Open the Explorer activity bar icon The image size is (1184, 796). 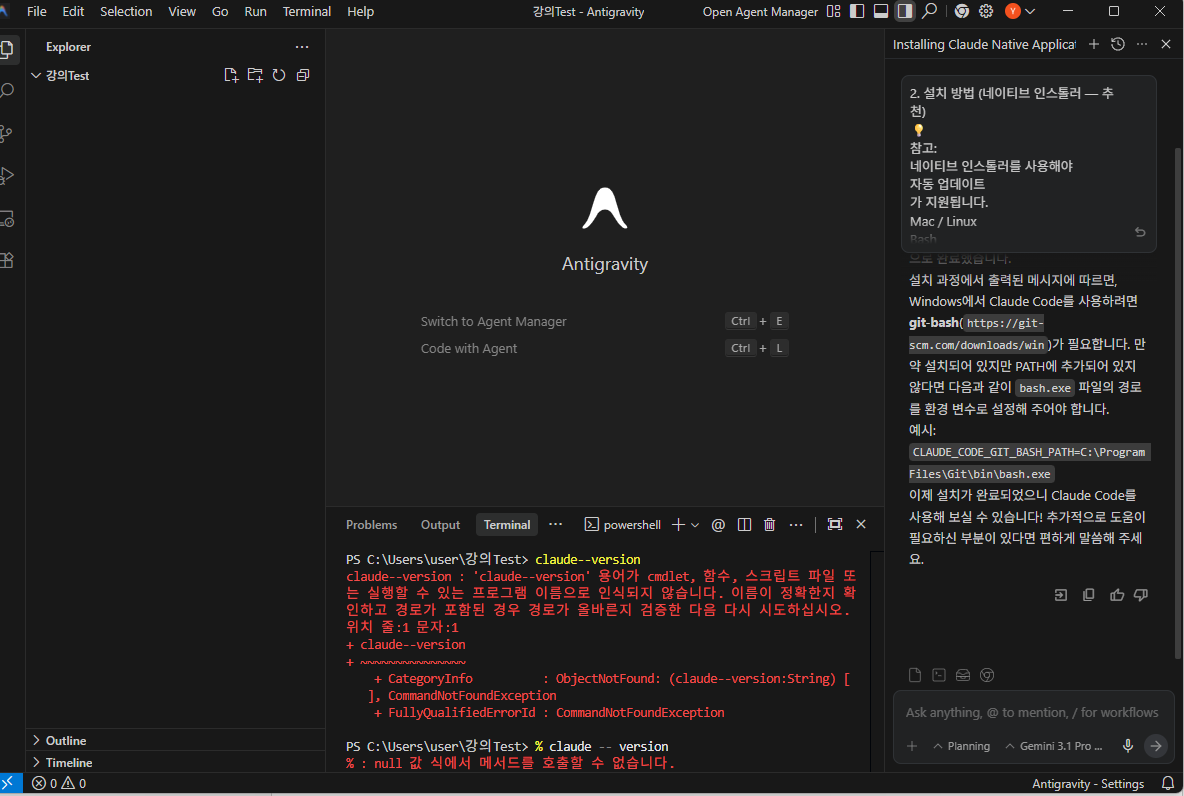click(7, 50)
